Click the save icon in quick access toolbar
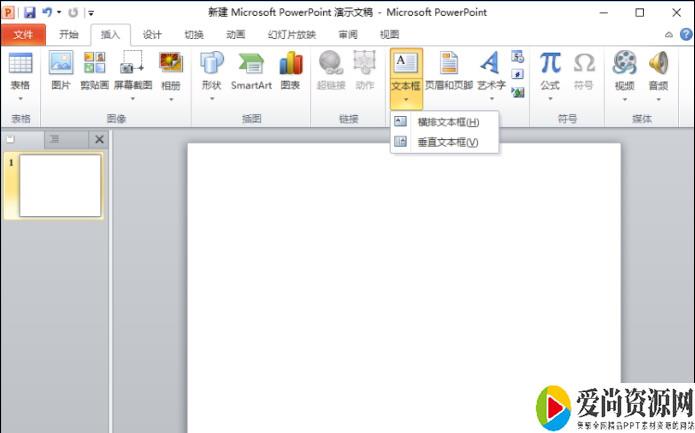Viewport: 695px width, 433px height. tap(29, 13)
